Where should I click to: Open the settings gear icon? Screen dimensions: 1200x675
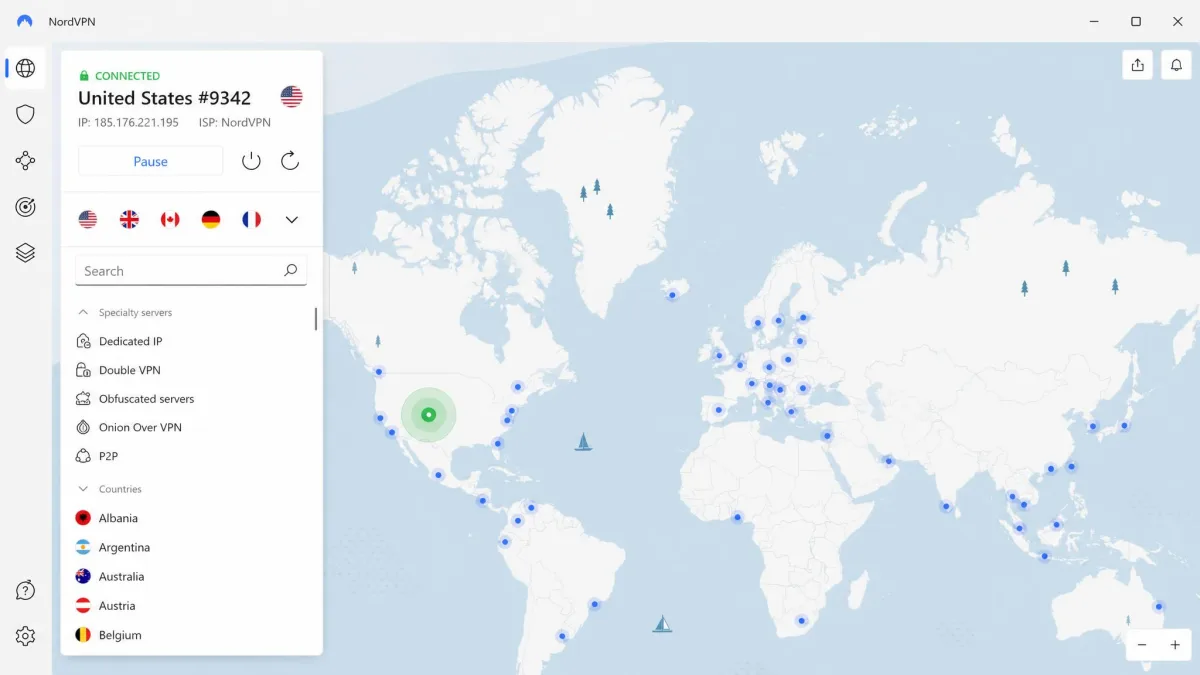[x=26, y=636]
